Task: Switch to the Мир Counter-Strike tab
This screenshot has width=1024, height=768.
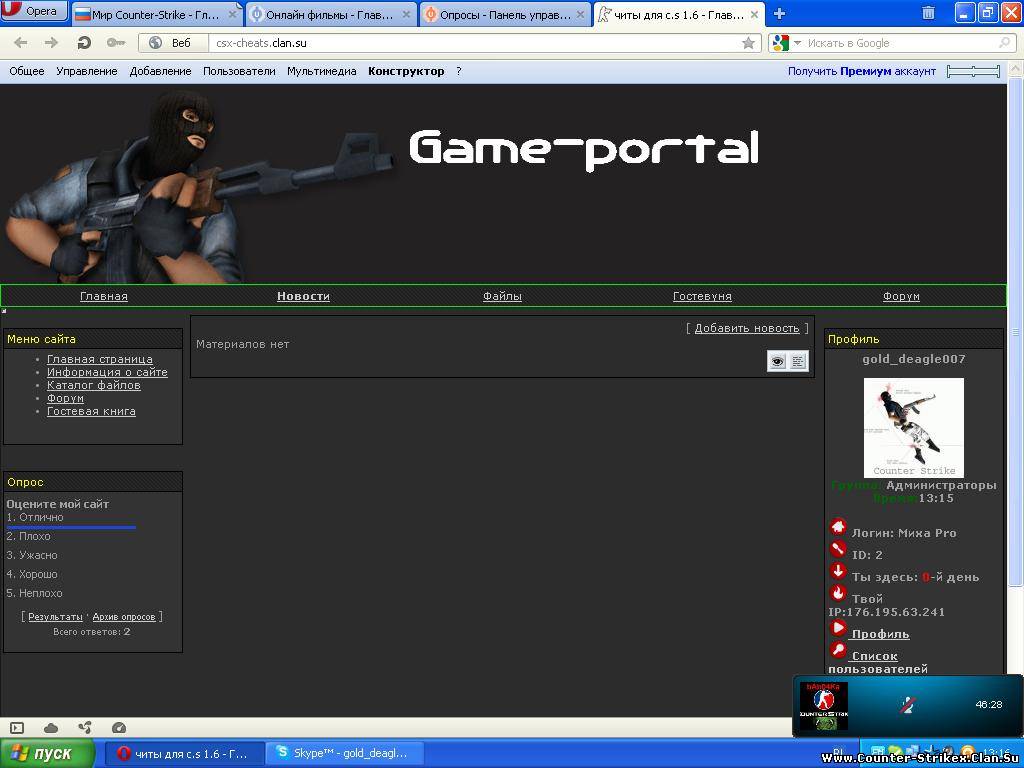Action: [x=157, y=14]
